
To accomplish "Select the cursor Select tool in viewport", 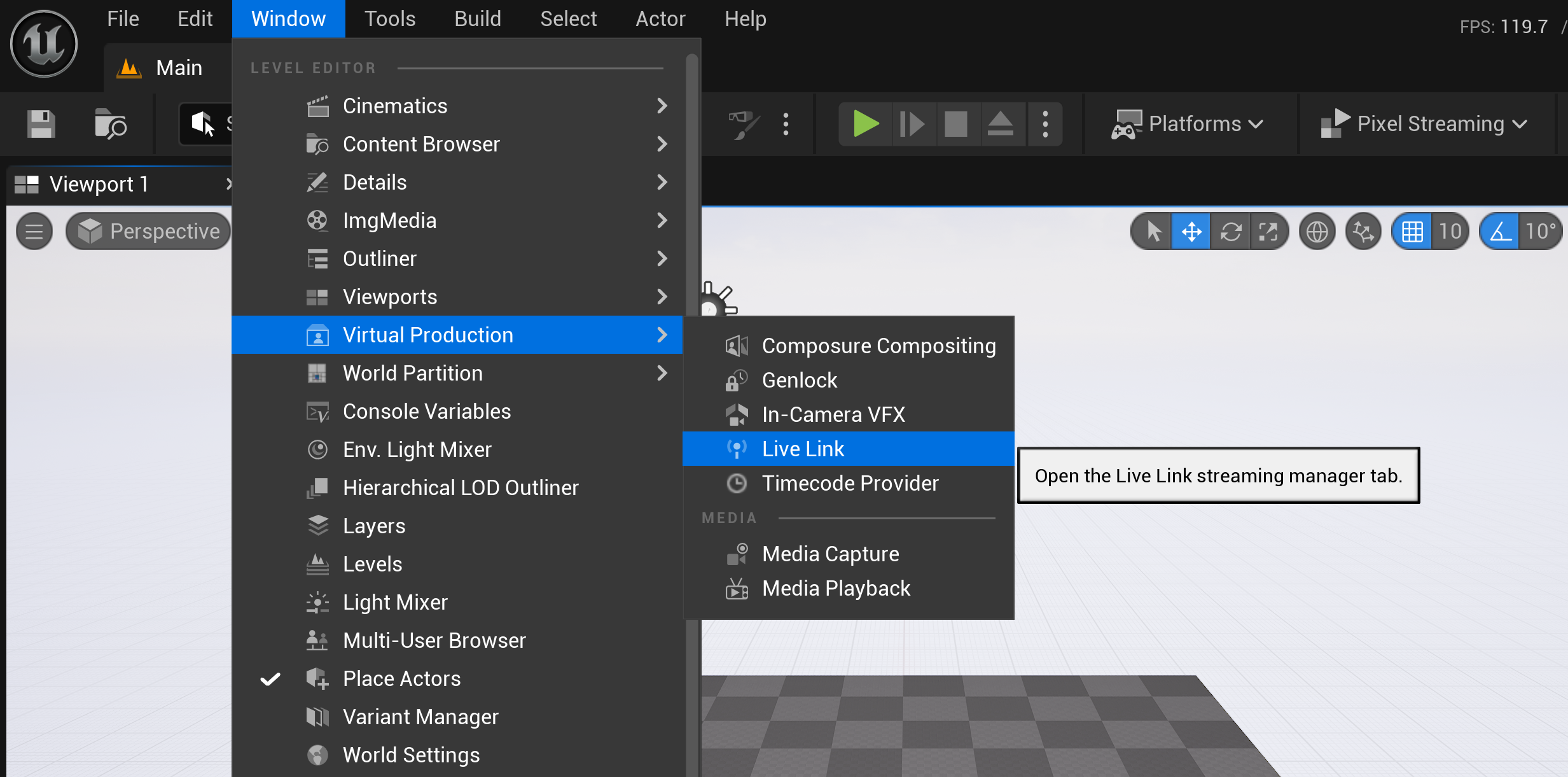I will coord(1153,231).
